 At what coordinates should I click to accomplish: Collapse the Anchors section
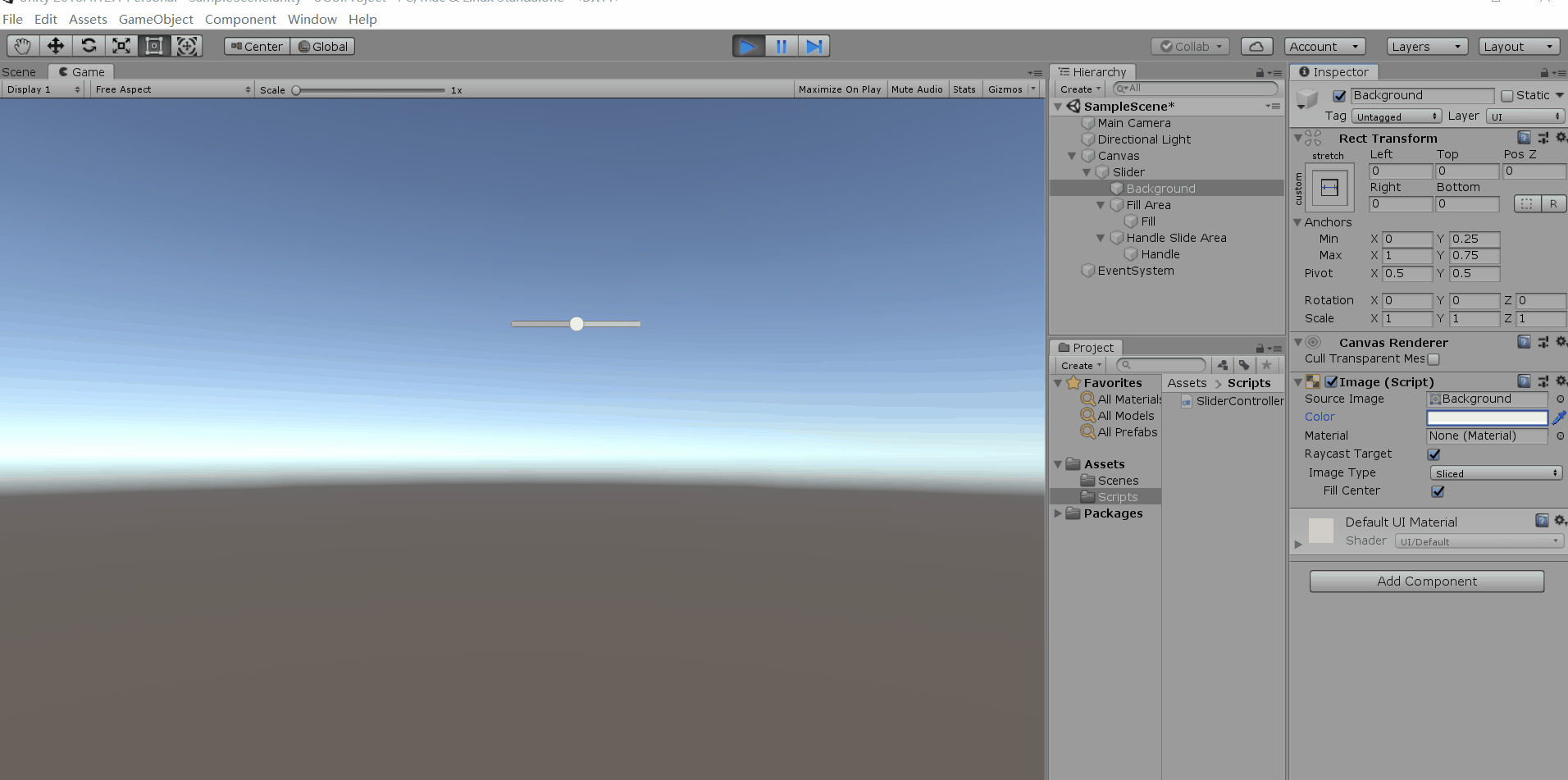pos(1297,222)
